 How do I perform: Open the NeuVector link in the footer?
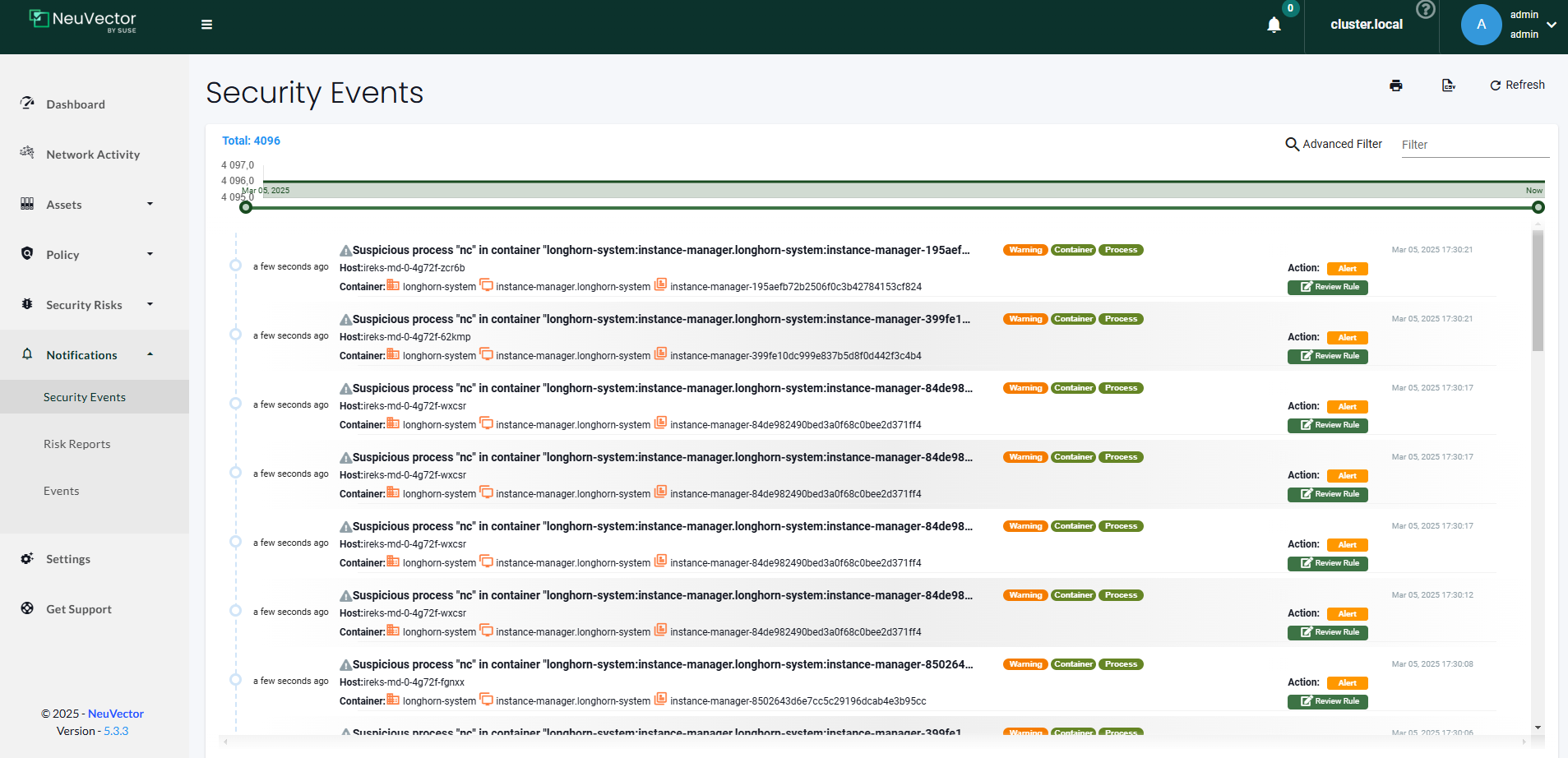coord(115,714)
